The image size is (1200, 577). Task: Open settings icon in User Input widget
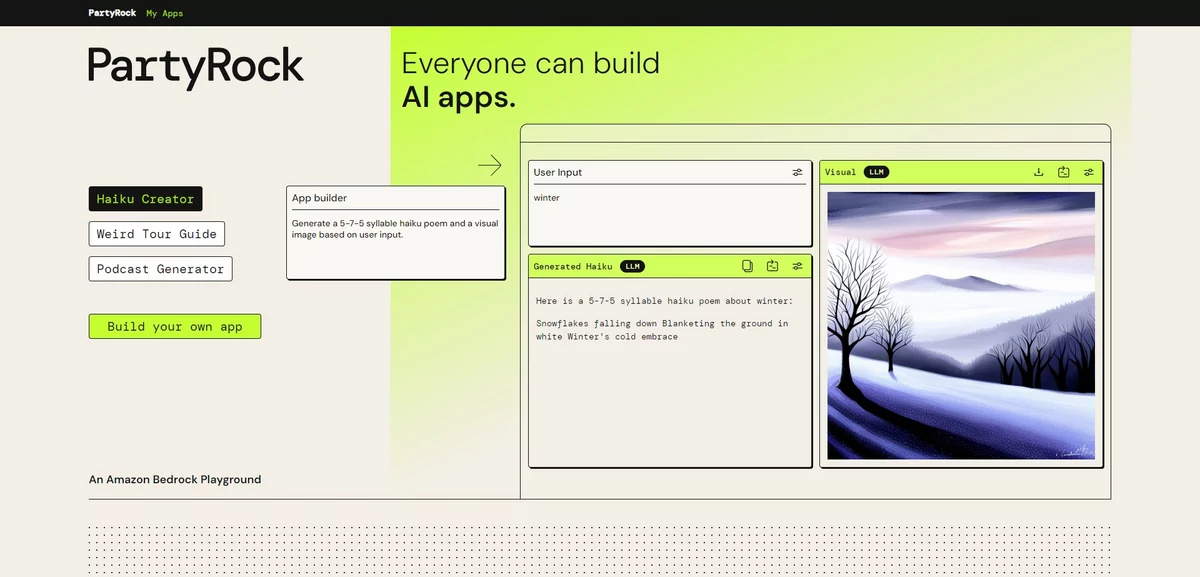click(797, 172)
